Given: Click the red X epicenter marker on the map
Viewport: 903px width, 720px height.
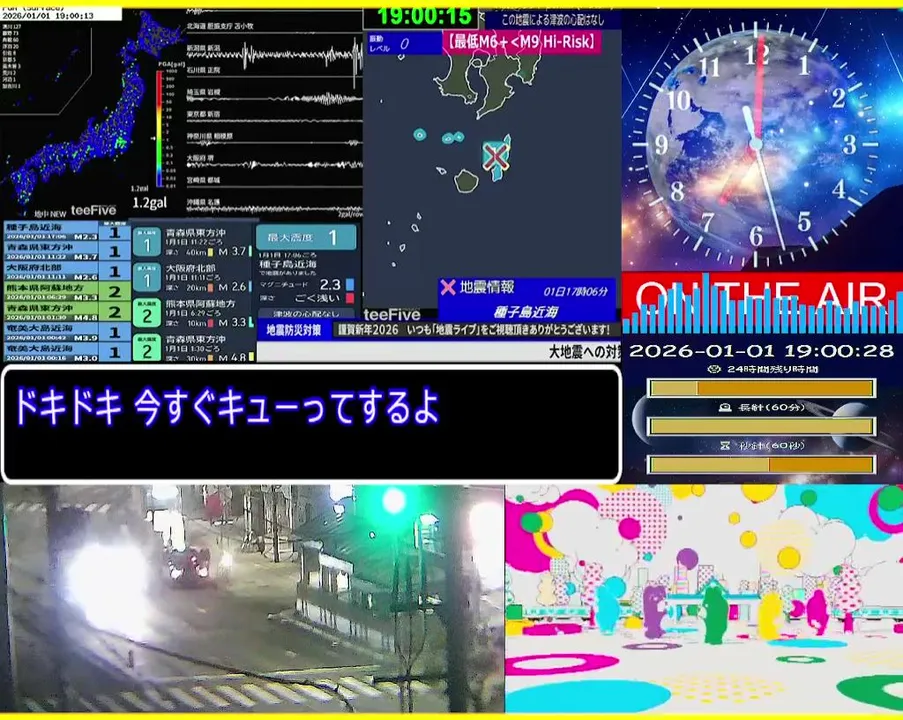Looking at the screenshot, I should 495,156.
